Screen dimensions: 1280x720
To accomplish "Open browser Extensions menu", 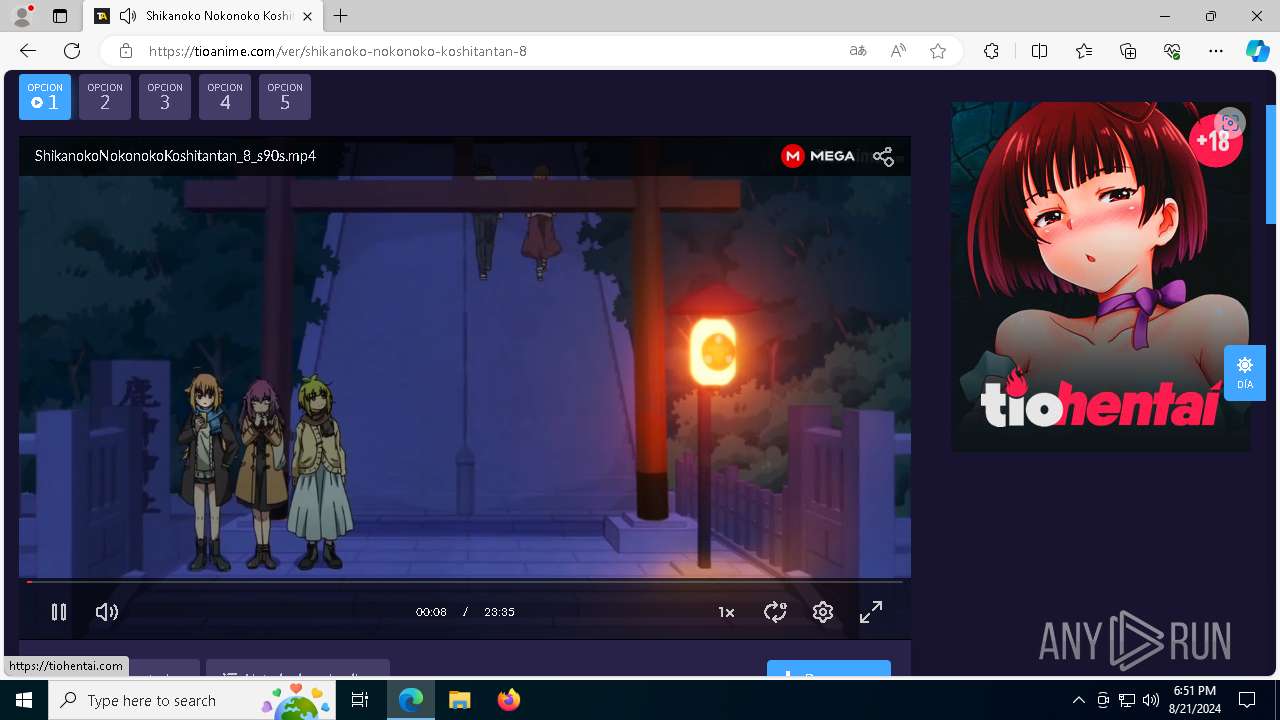I will click(991, 51).
